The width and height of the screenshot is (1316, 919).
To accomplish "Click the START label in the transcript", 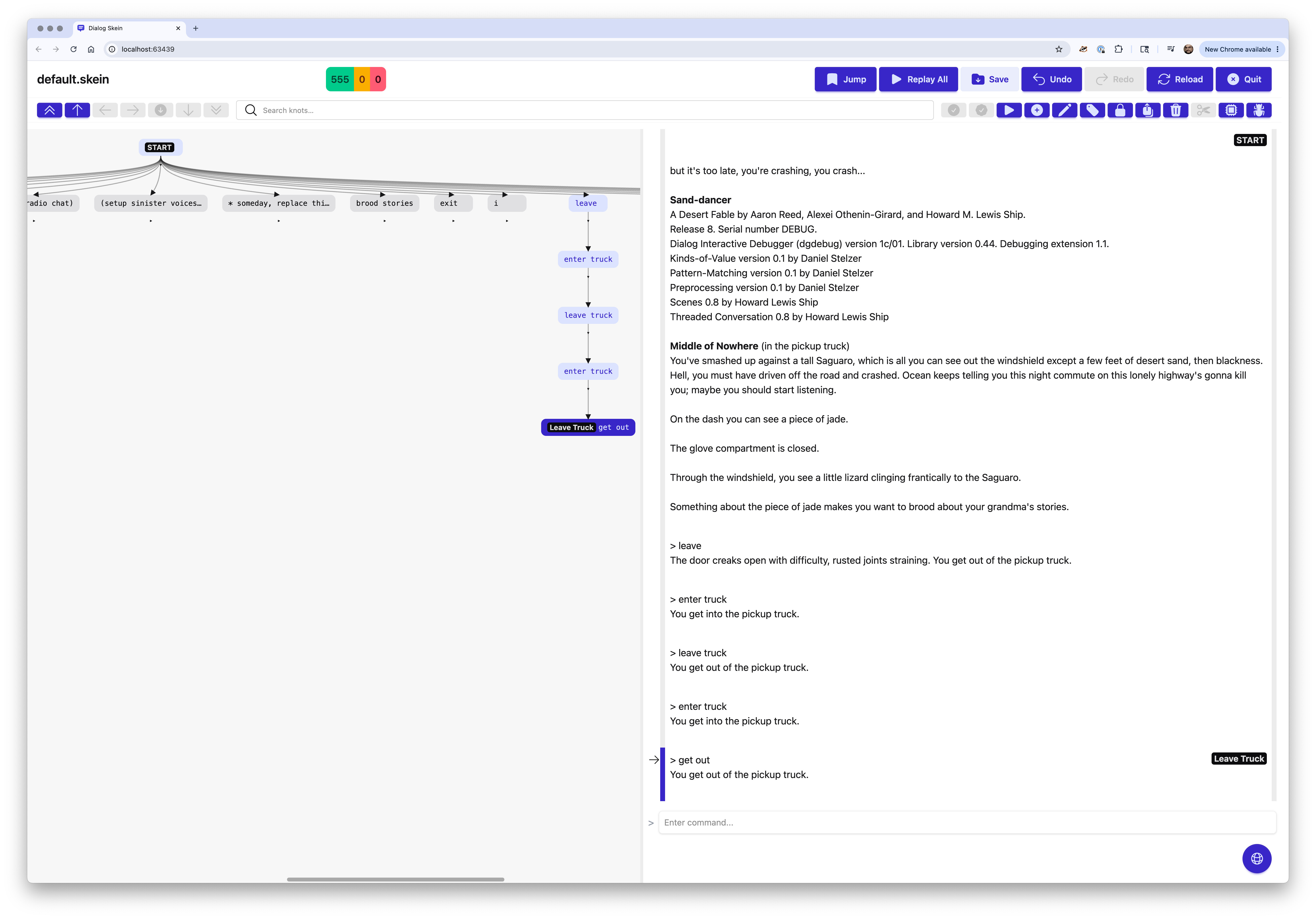I will [1250, 141].
